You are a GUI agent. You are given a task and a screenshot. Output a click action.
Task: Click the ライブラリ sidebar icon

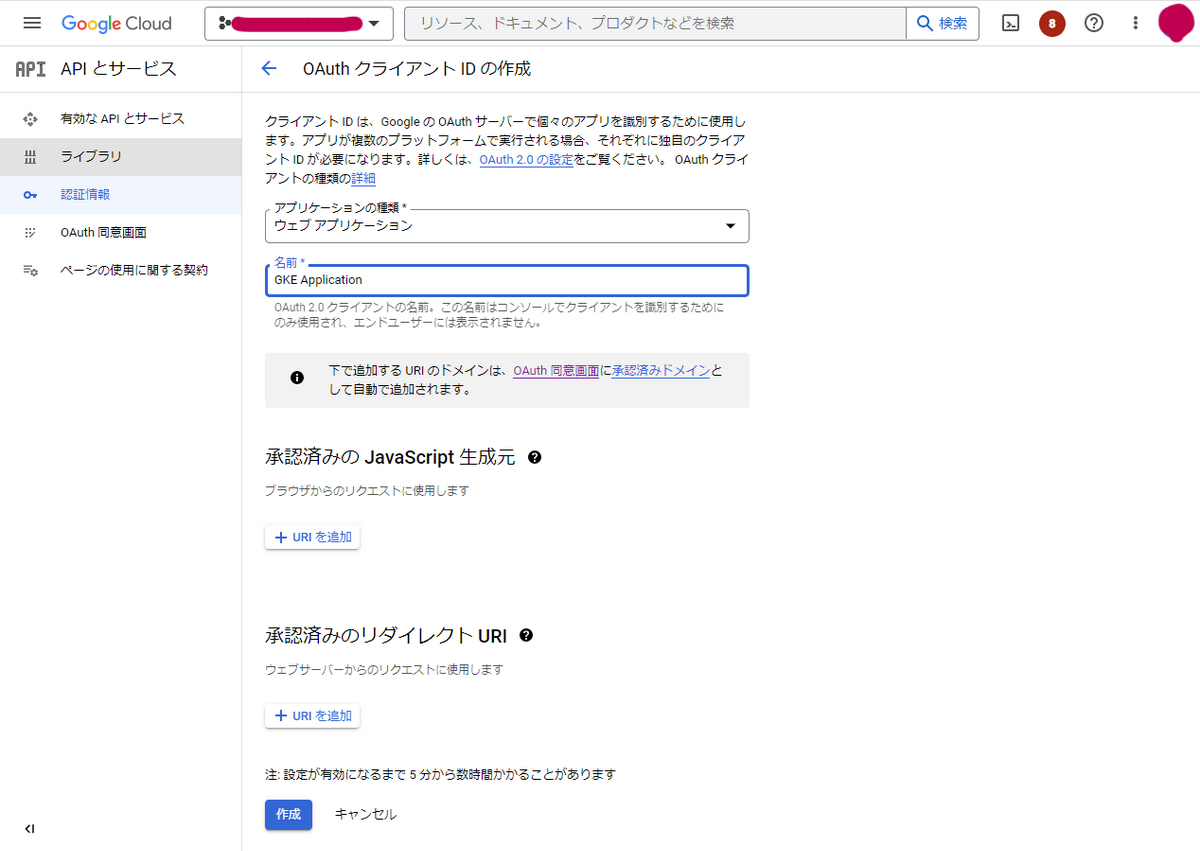30,157
